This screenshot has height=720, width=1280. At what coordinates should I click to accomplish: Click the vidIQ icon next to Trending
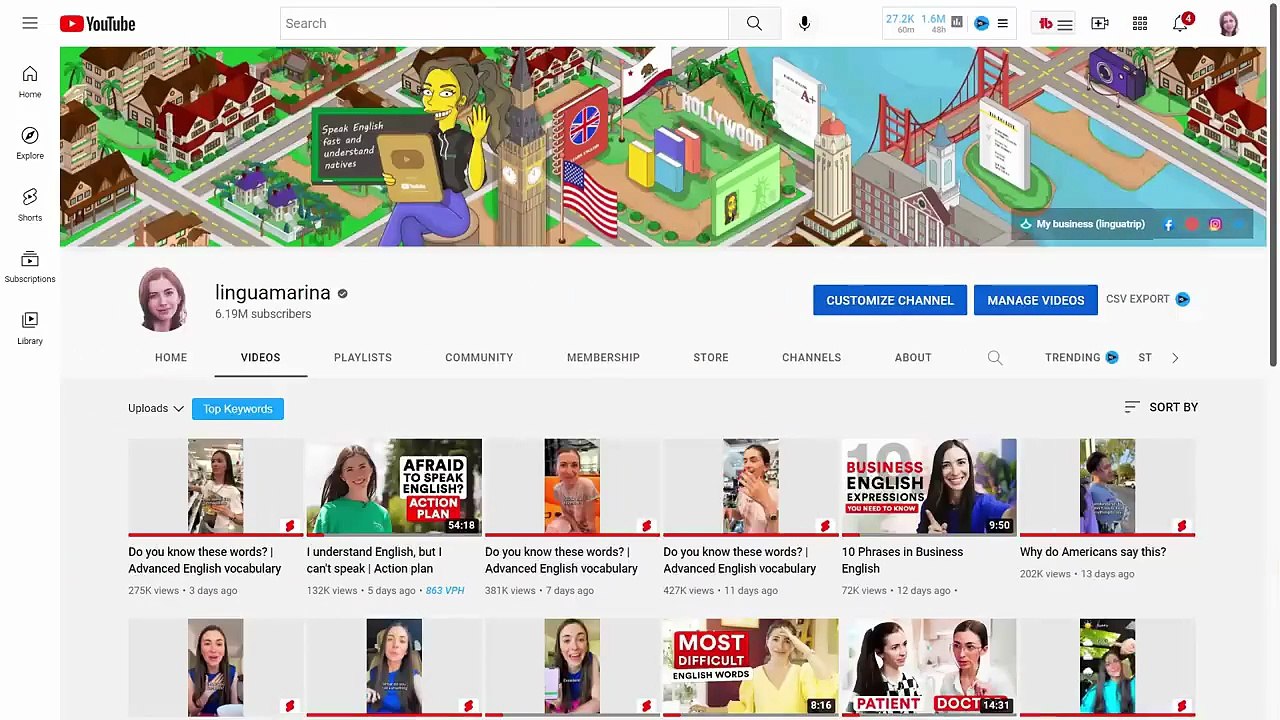pyautogui.click(x=1112, y=357)
